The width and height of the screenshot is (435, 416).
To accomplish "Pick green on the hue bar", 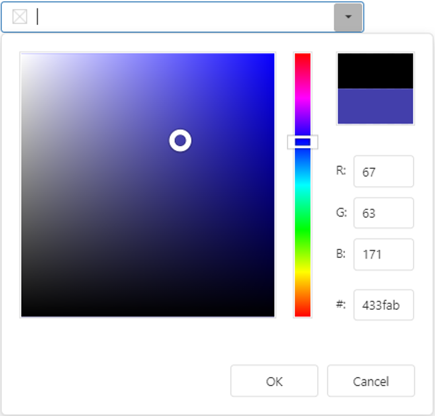I will click(303, 229).
